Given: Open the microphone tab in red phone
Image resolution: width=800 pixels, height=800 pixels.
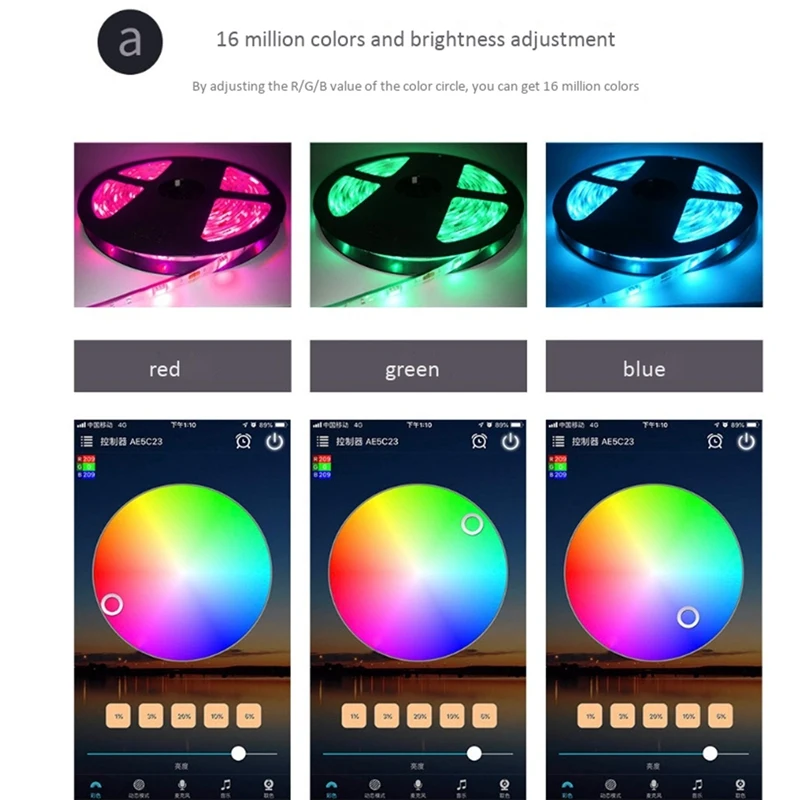Looking at the screenshot, I should pos(182,788).
